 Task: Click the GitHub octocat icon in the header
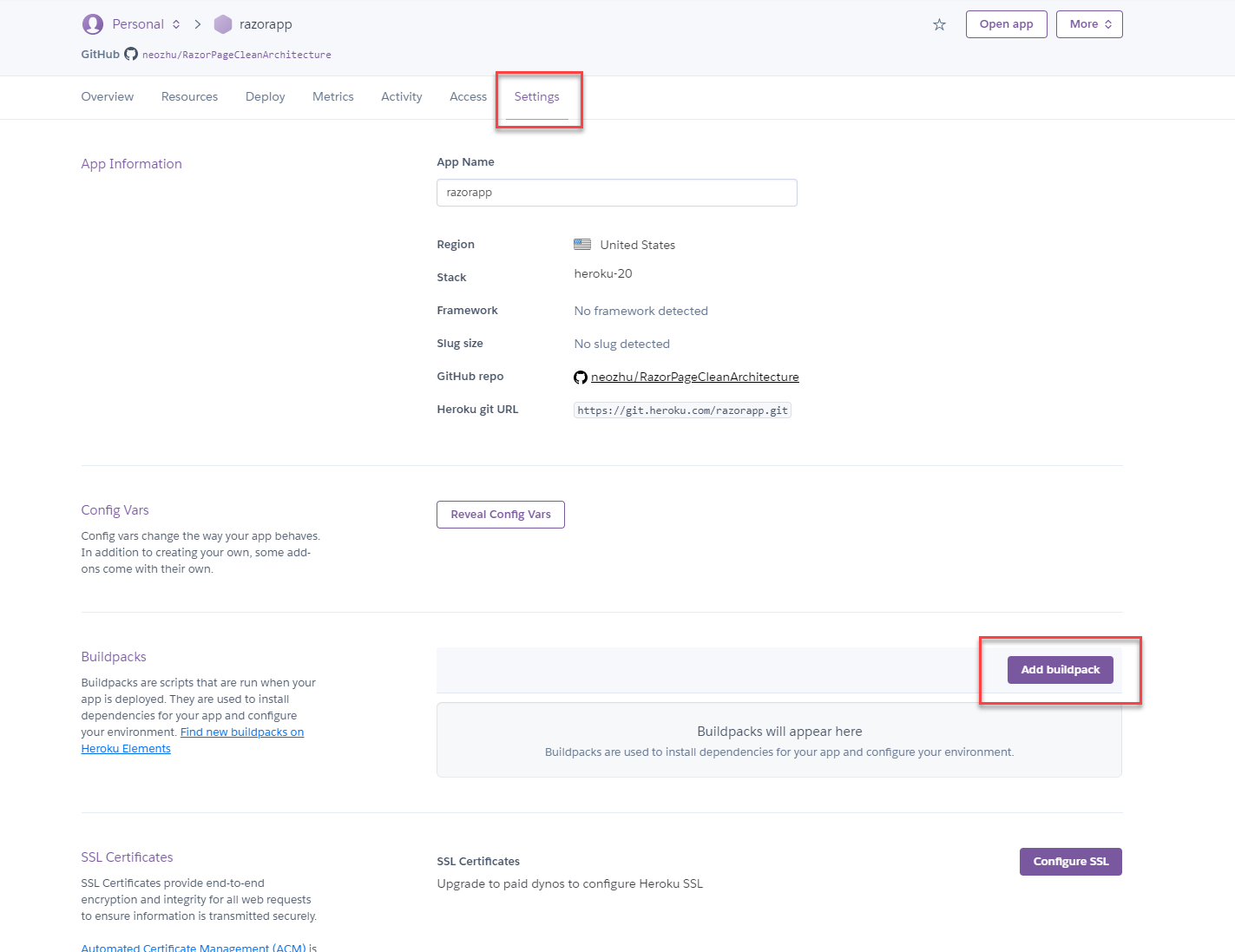(131, 54)
